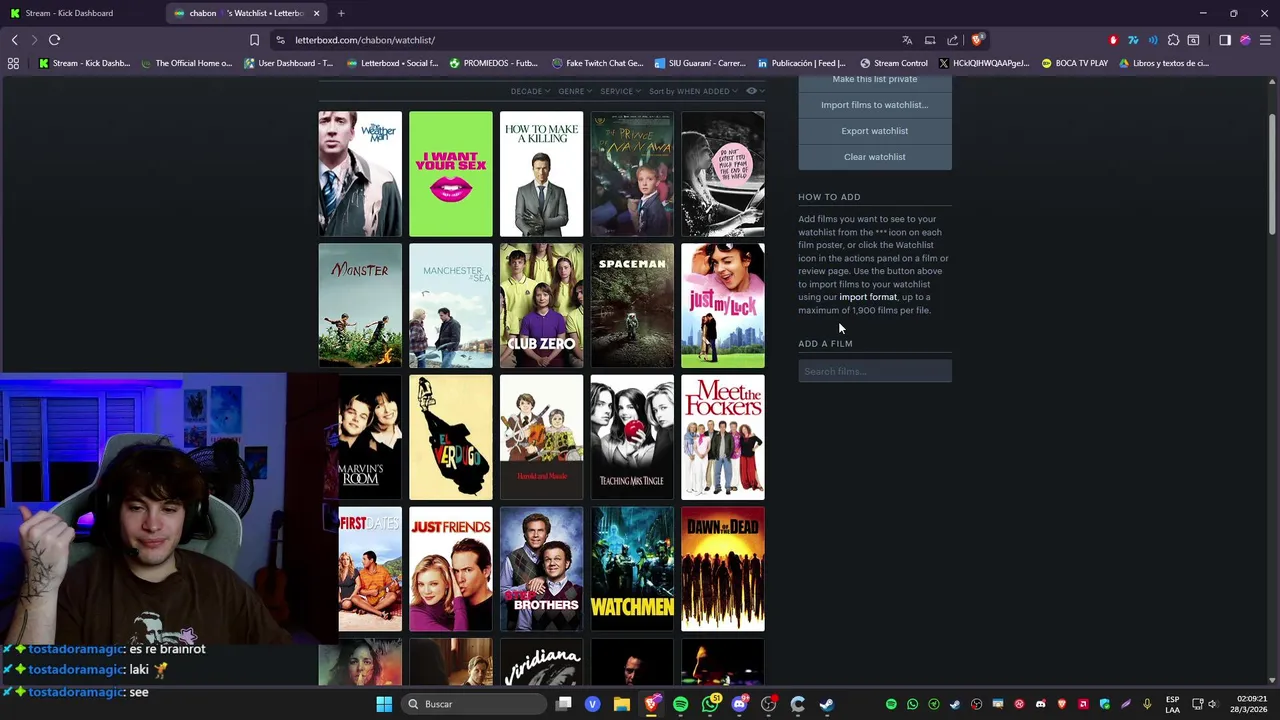Reload the page with the refresh icon
Image resolution: width=1280 pixels, height=720 pixels.
pos(54,40)
